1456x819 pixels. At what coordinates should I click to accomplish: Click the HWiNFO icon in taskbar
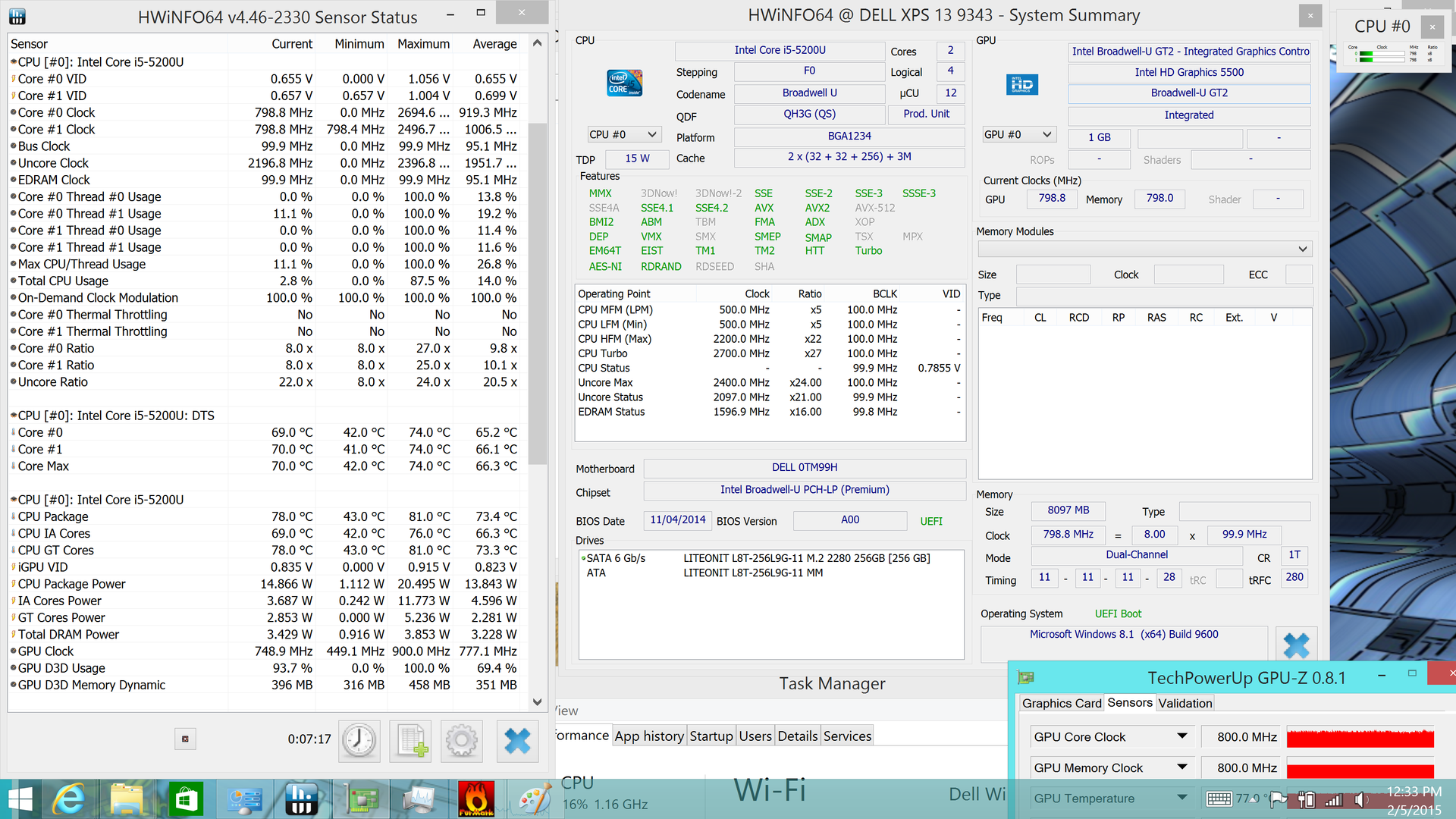point(302,799)
